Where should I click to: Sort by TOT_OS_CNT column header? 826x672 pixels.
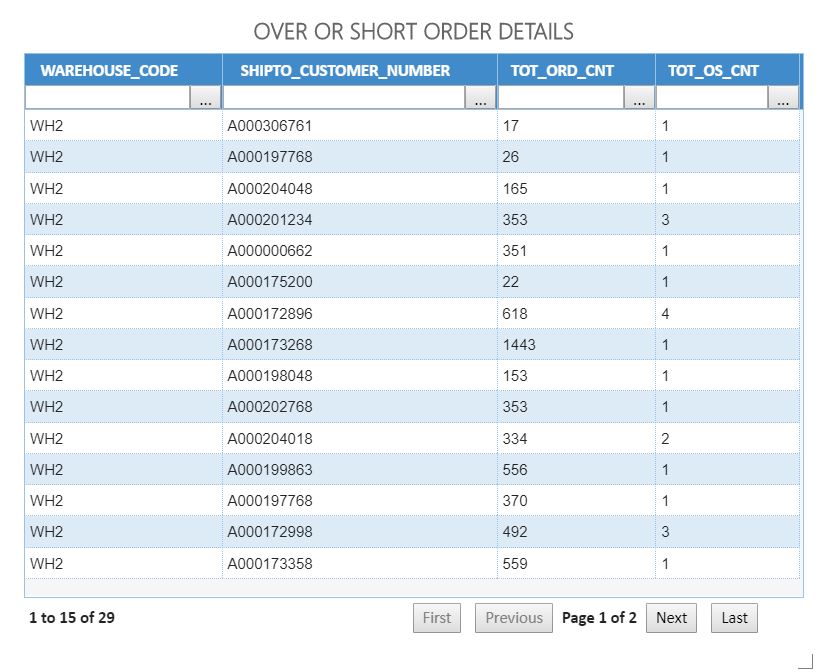pos(713,70)
